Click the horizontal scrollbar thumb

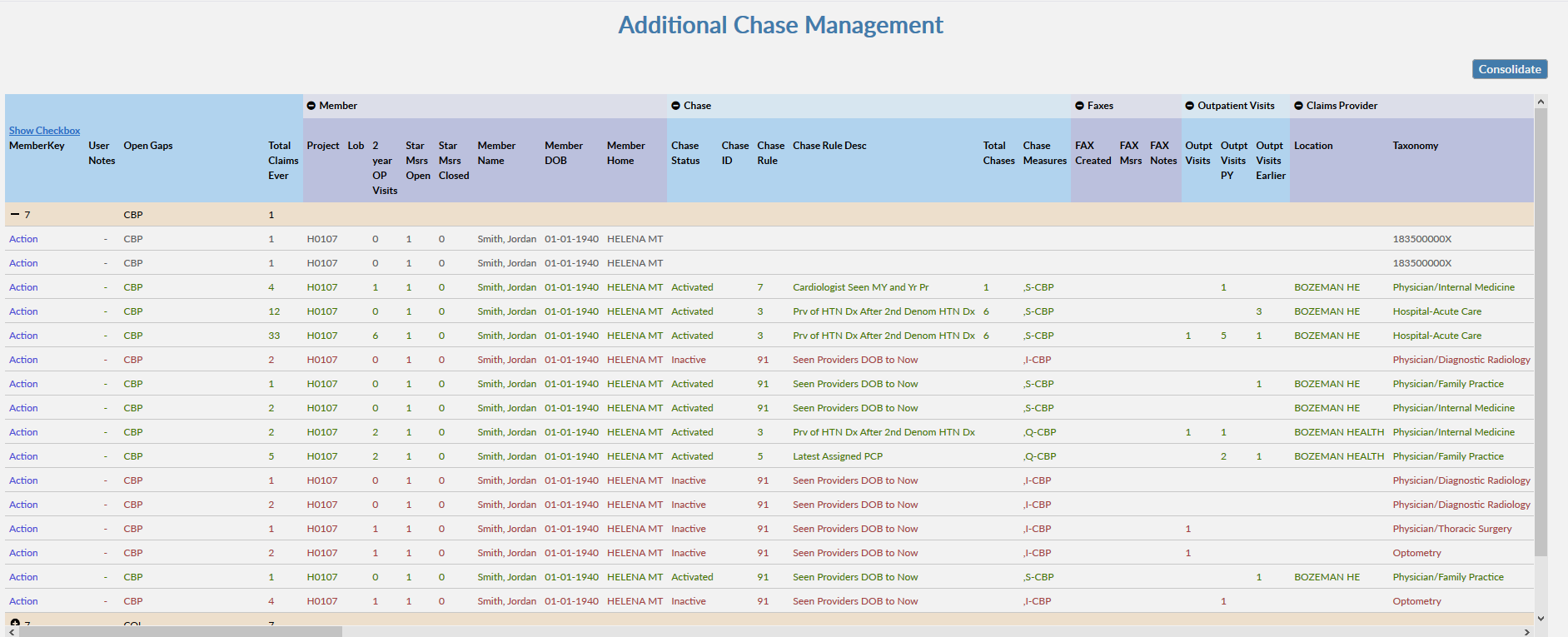coord(180,632)
